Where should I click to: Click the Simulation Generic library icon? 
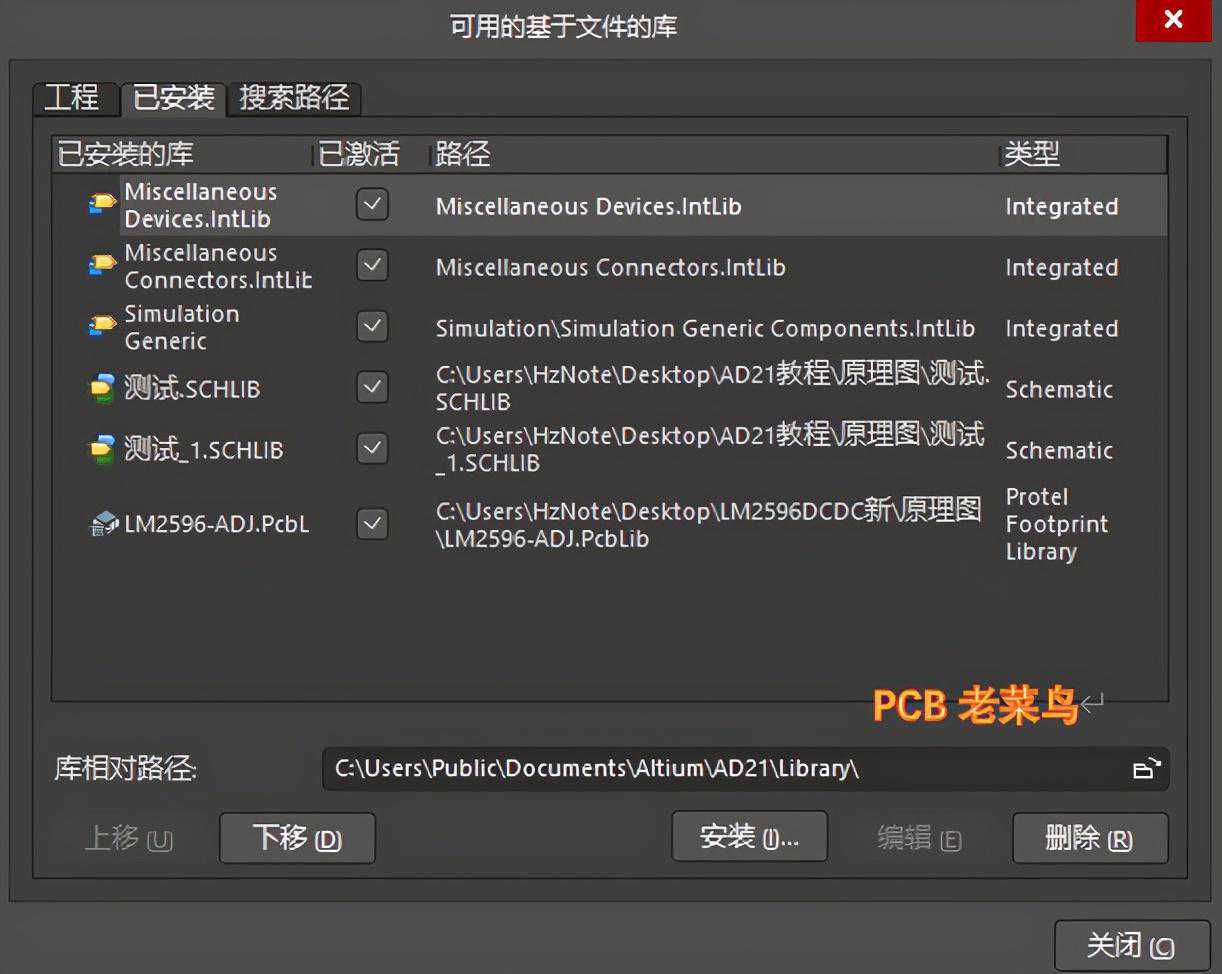coord(102,326)
